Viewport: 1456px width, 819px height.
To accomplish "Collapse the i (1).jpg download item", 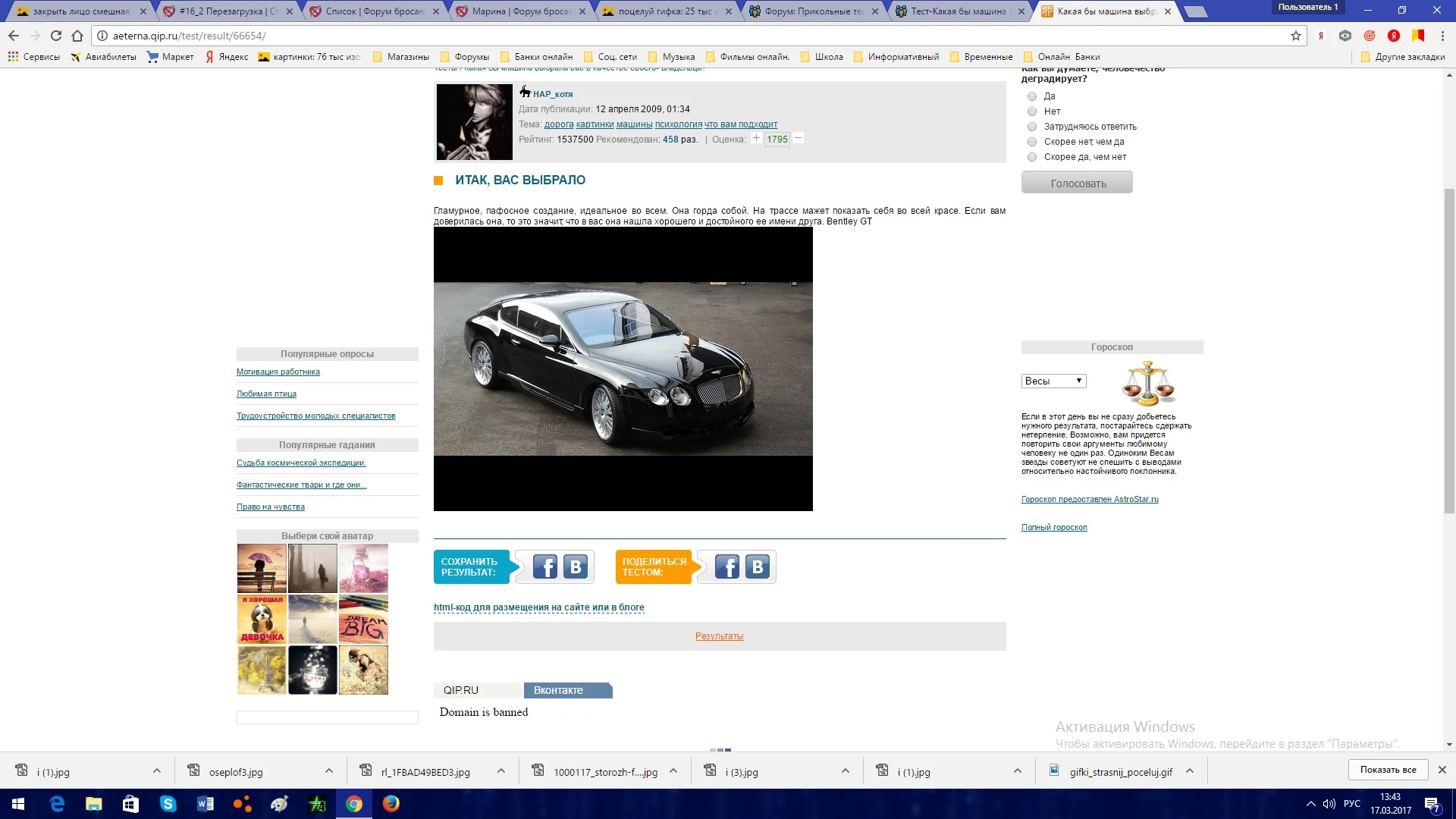I will [x=157, y=770].
